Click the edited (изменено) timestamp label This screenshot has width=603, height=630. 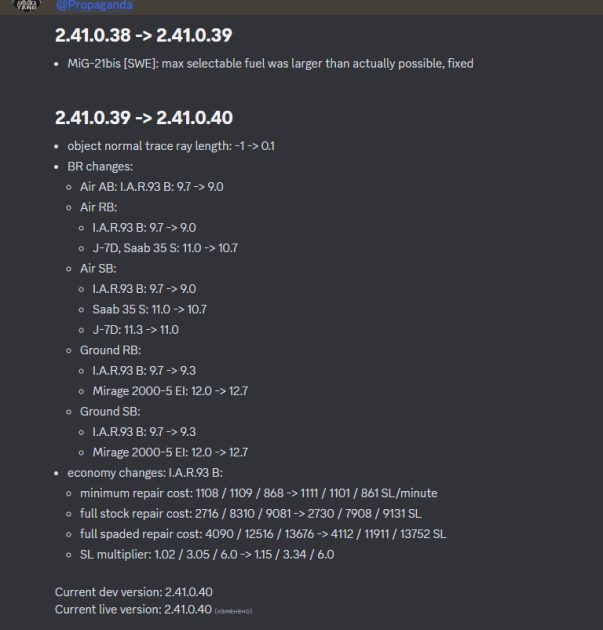233,611
